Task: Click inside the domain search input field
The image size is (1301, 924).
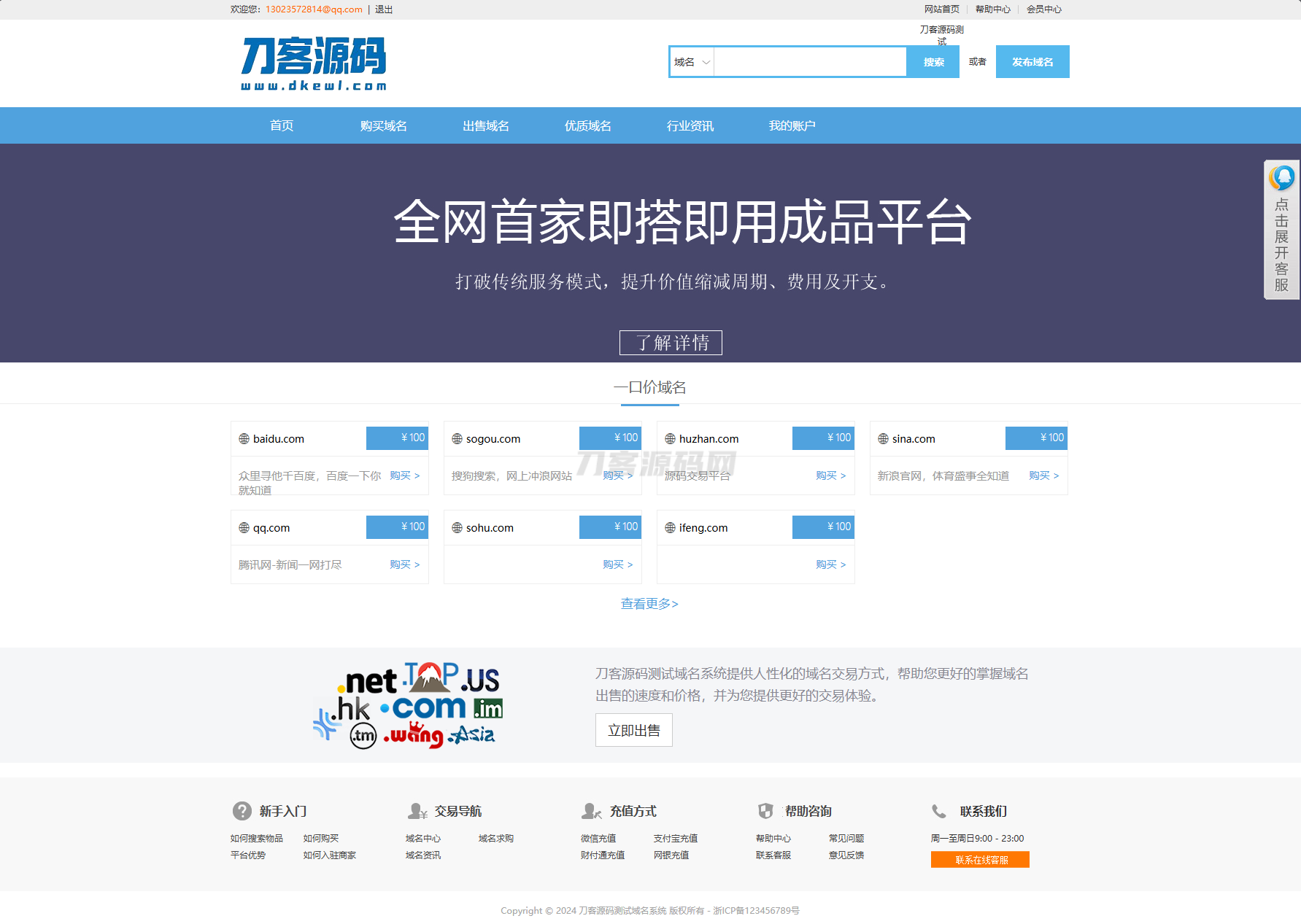Action: [810, 62]
